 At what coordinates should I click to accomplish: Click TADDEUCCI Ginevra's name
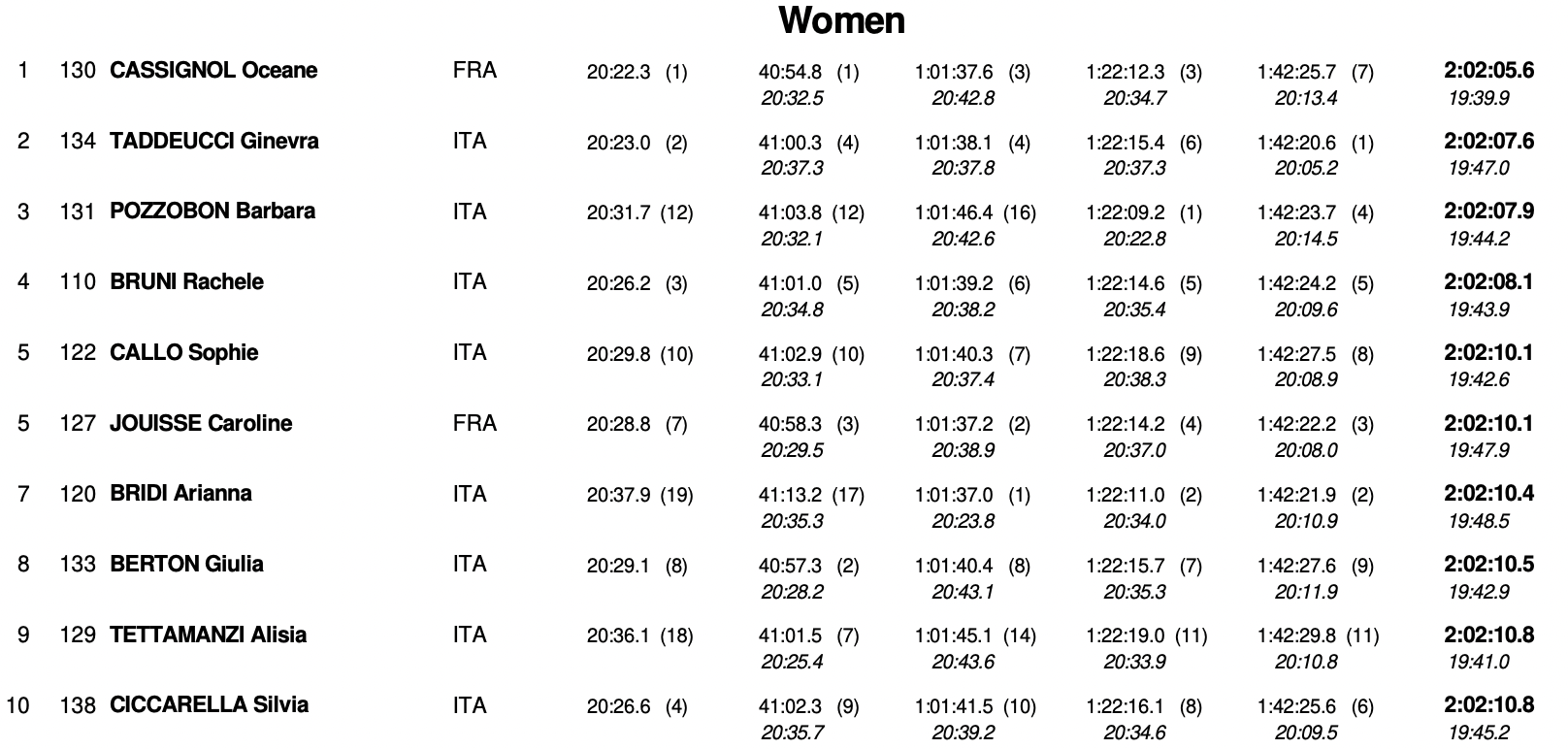point(214,141)
